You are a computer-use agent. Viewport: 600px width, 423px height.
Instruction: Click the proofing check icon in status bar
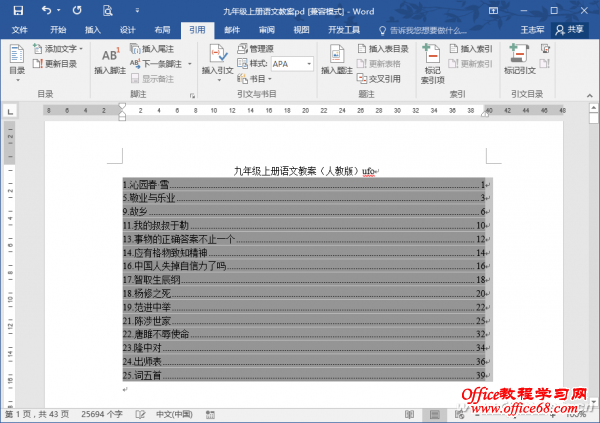[140, 415]
